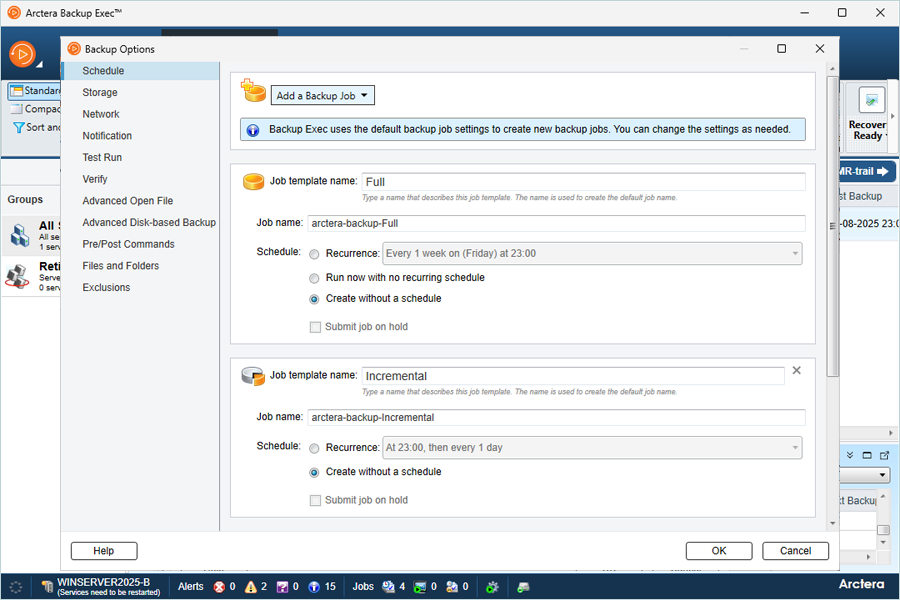Select Create without a schedule for Full job
Image resolution: width=900 pixels, height=600 pixels.
[x=314, y=299]
